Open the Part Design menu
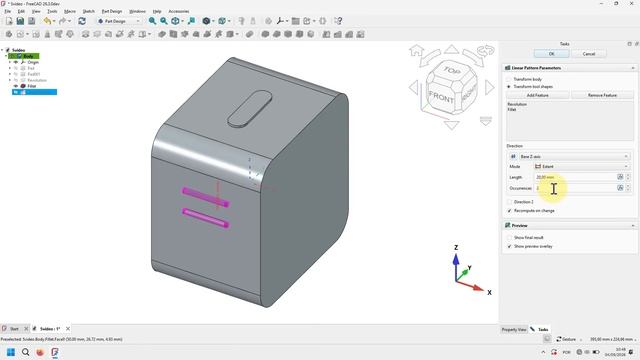640x360 pixels. click(111, 11)
